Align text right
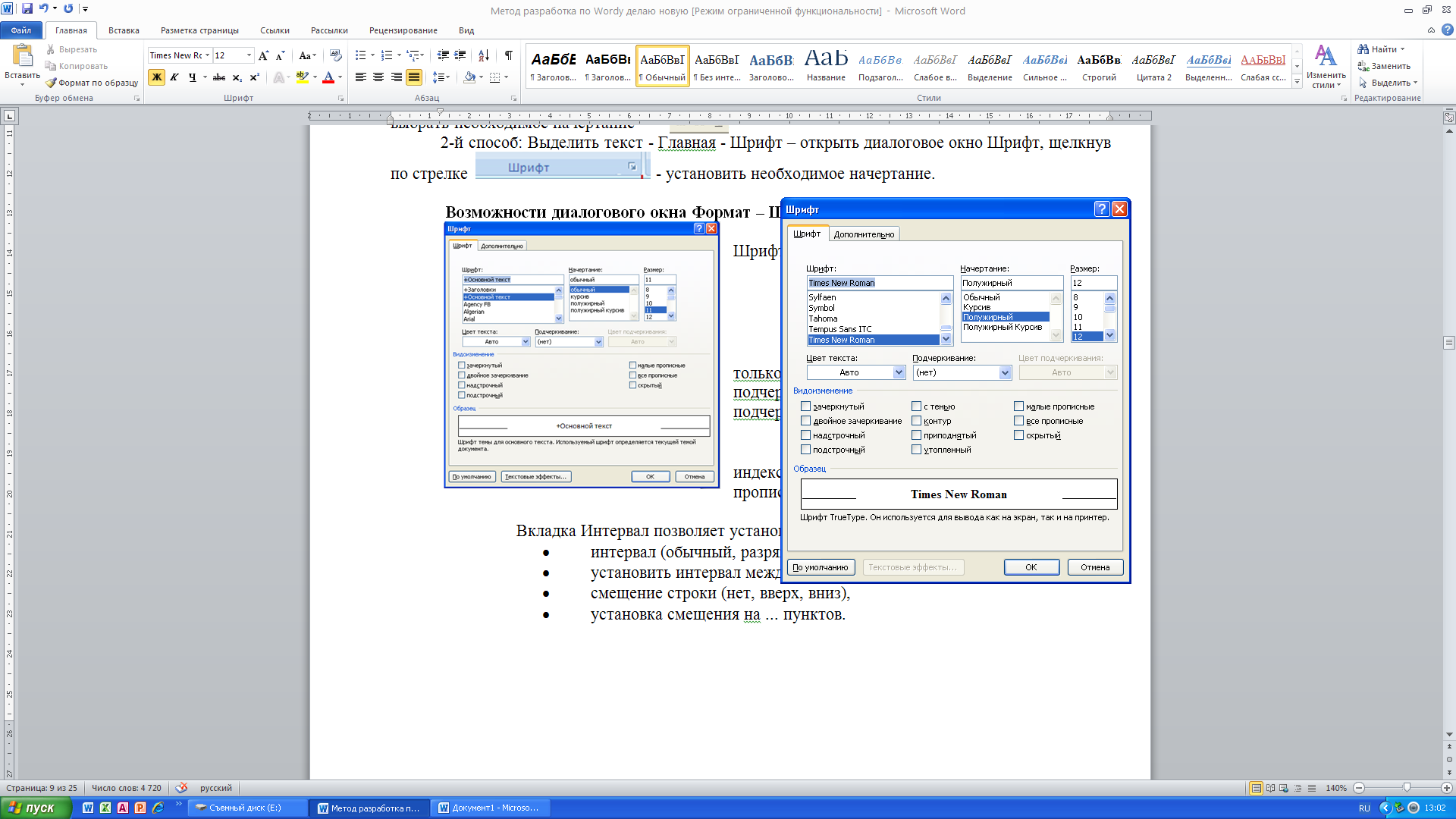This screenshot has height=819, width=1456. click(396, 77)
